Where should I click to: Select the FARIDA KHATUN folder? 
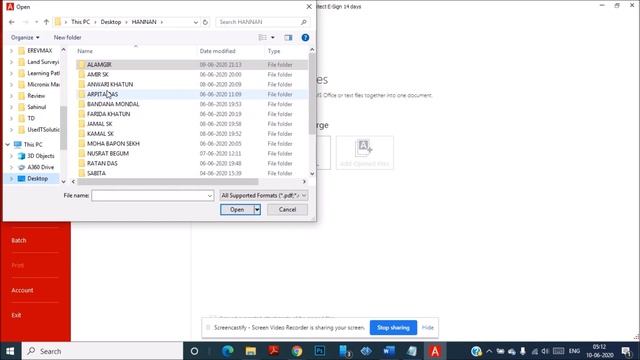191,114
